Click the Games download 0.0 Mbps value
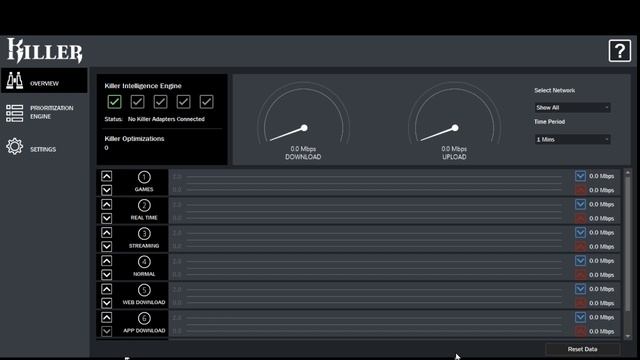 [601, 176]
